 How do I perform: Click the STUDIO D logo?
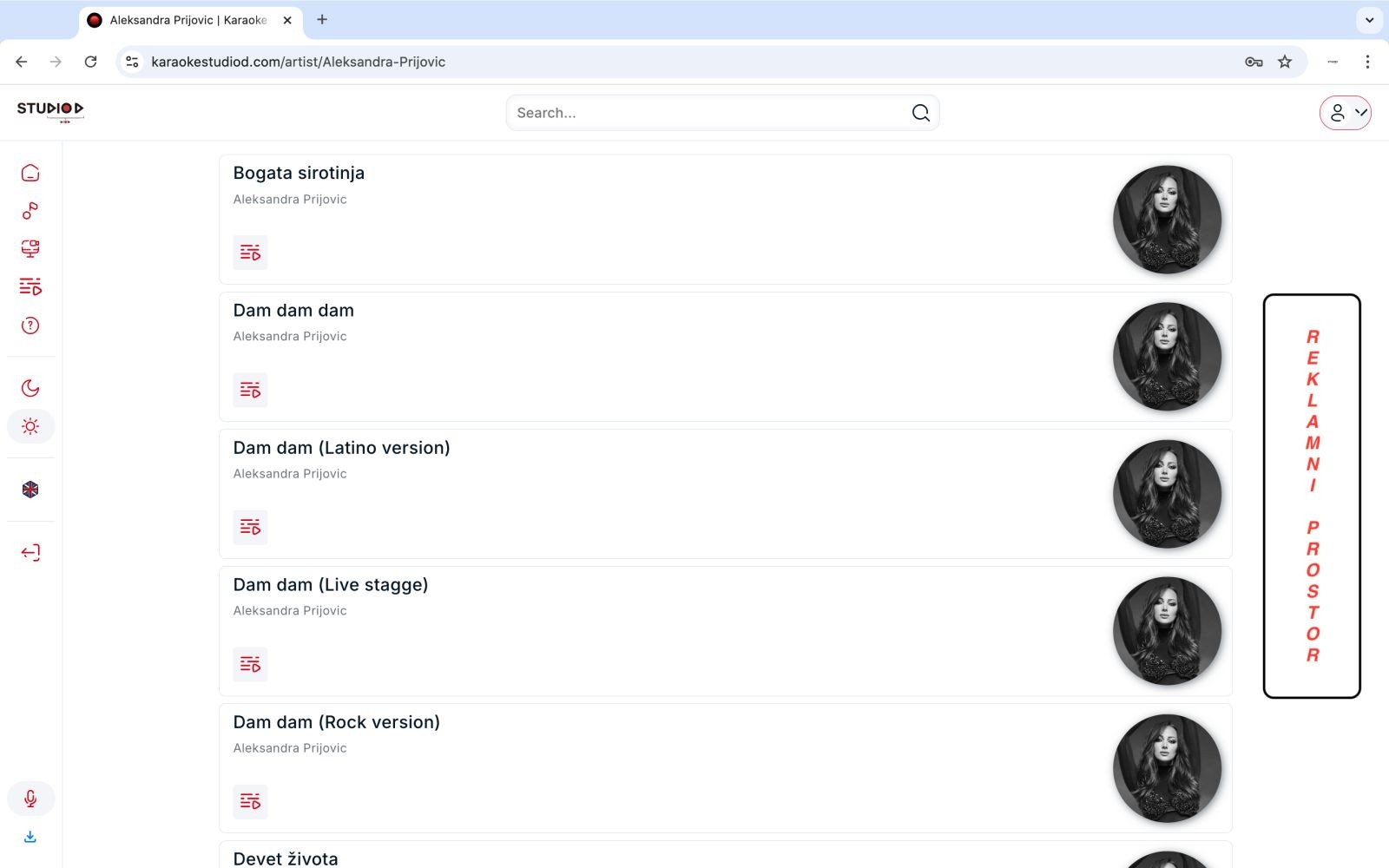click(x=50, y=109)
